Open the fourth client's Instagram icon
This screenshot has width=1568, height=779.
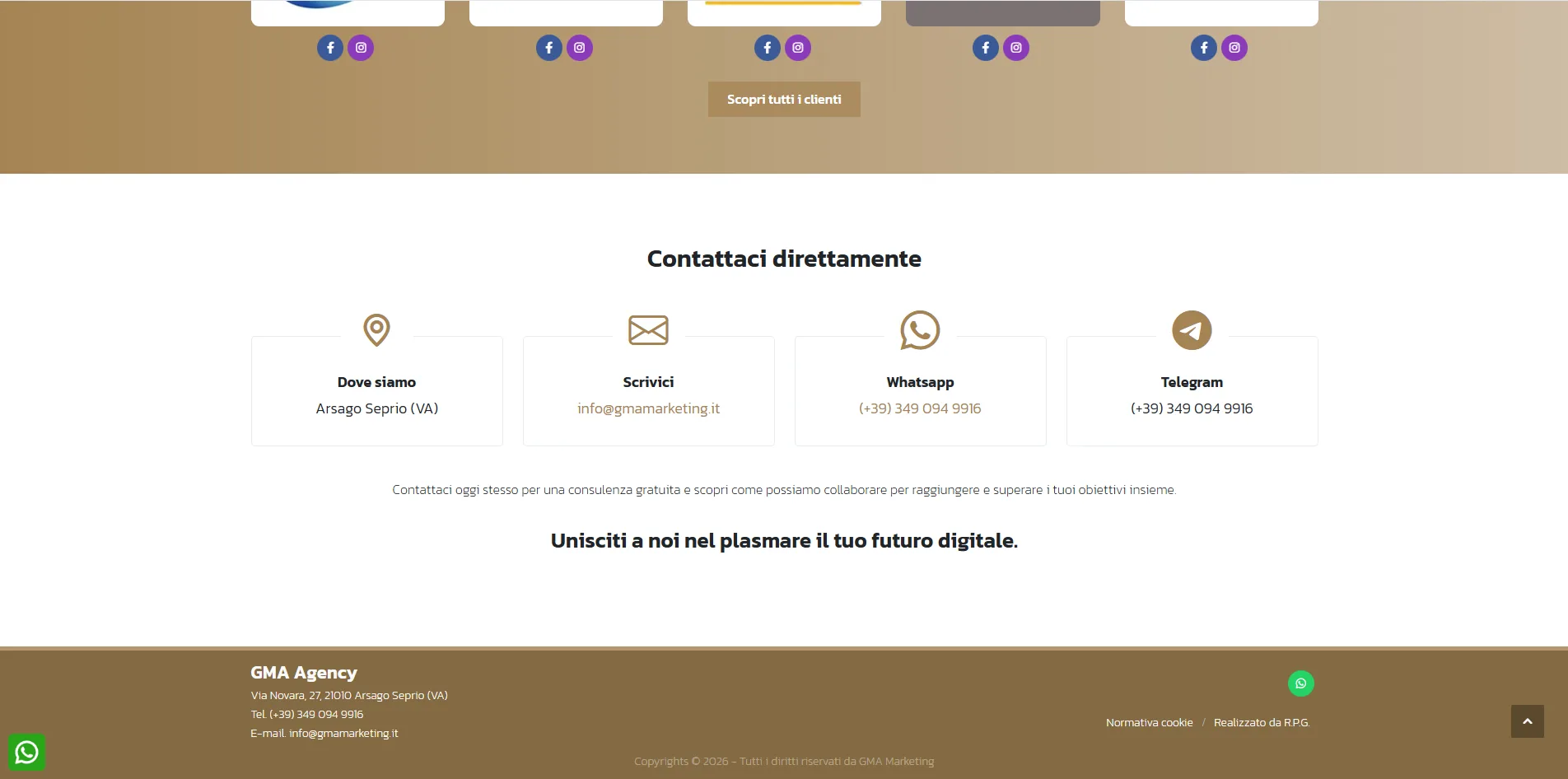click(x=1016, y=48)
